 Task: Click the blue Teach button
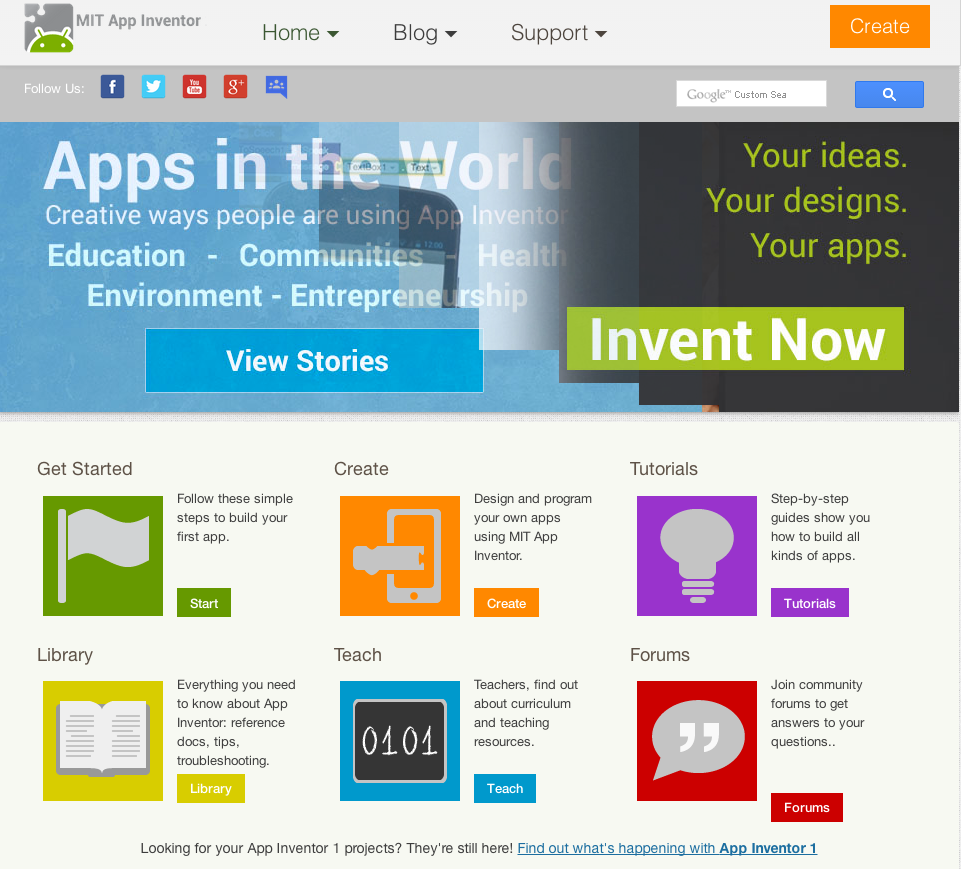click(x=505, y=788)
